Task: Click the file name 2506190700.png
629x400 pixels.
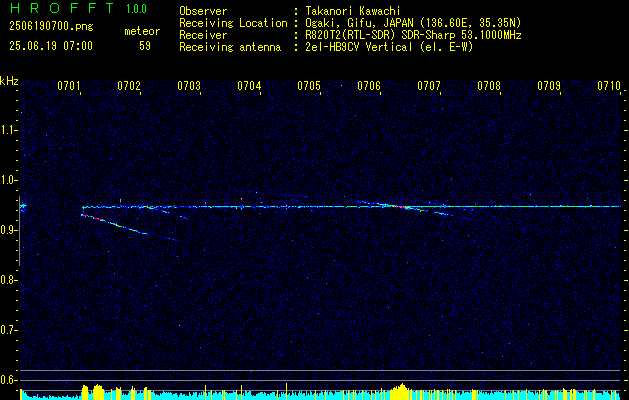Action: pyautogui.click(x=51, y=26)
